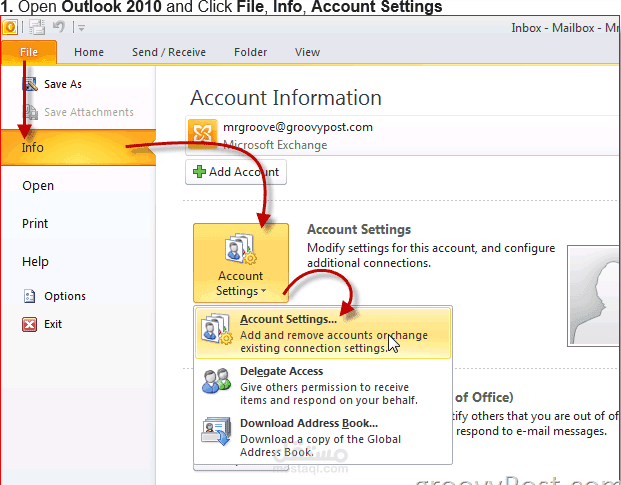
Task: Select Delegate Access menu entry
Action: tap(323, 385)
